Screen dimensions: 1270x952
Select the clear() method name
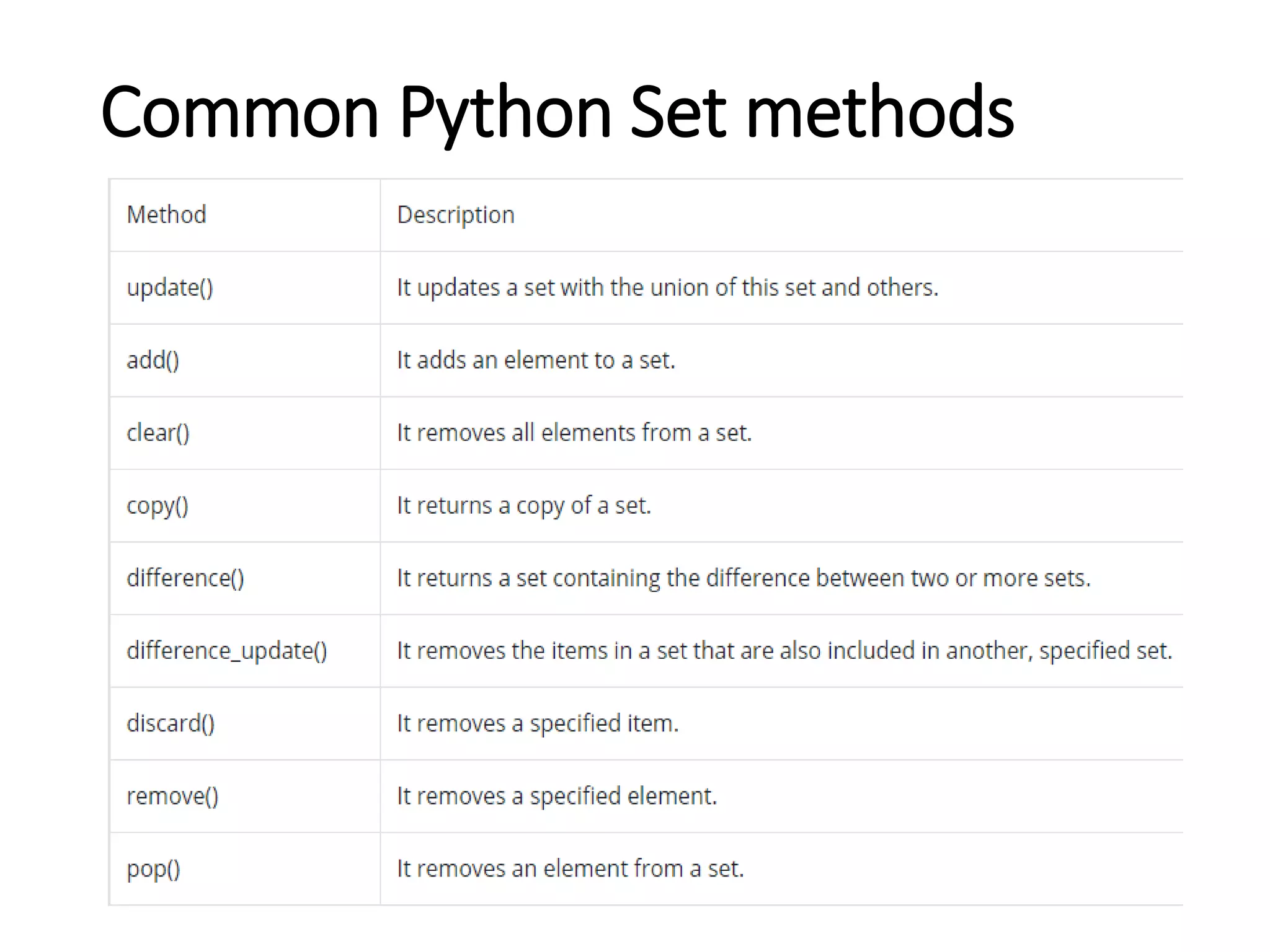tap(158, 433)
